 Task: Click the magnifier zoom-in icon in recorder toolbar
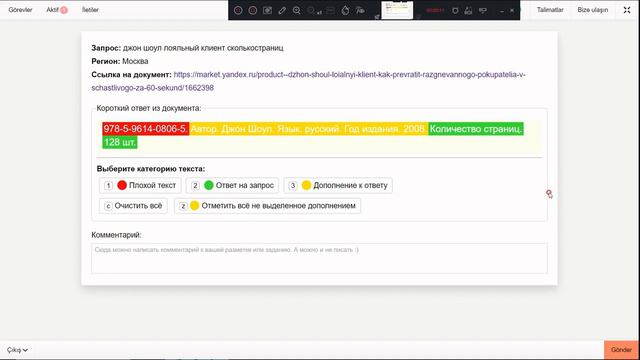point(297,11)
